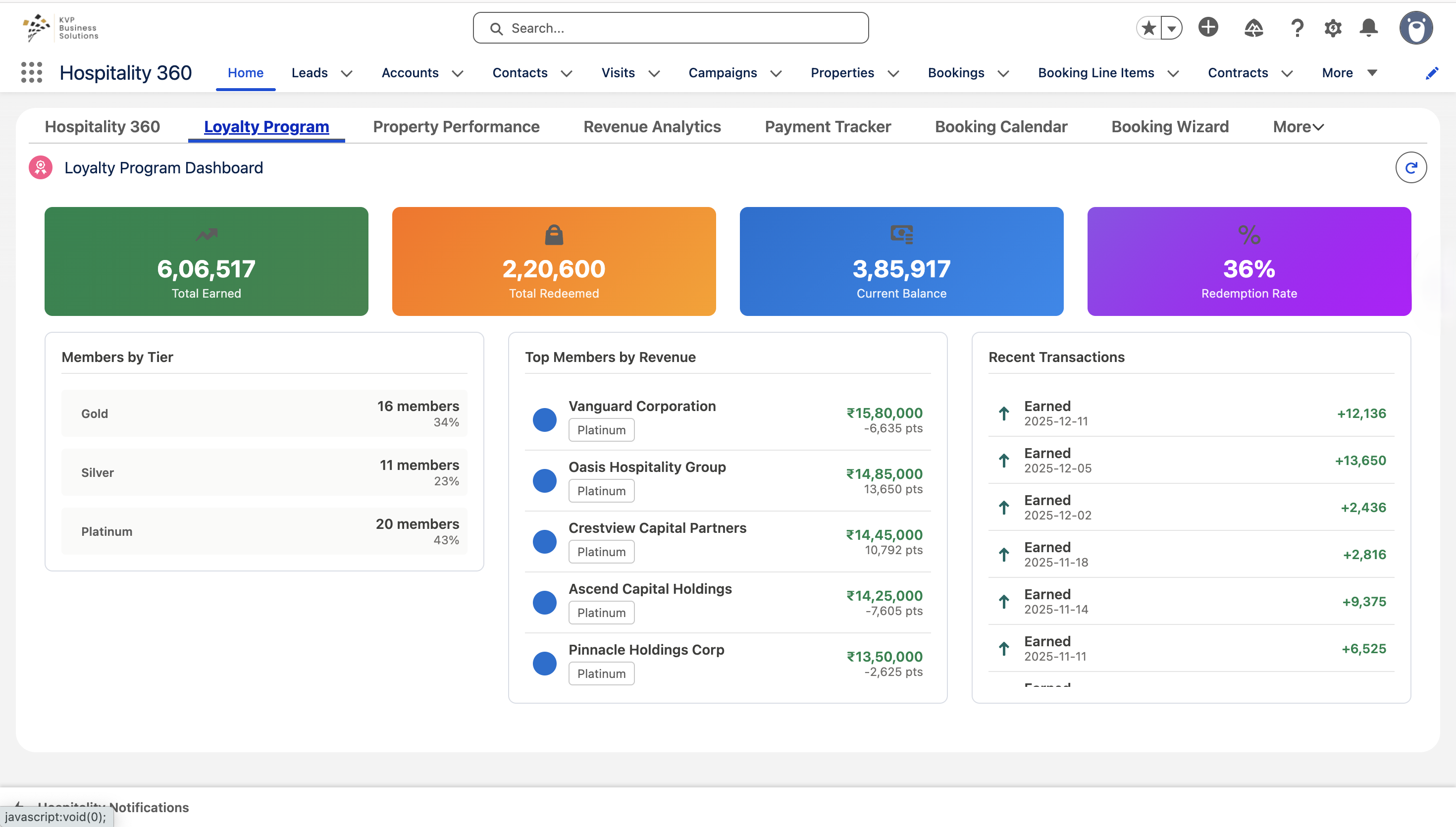Switch to the Revenue Analytics tab
Viewport: 1456px width, 827px height.
[652, 127]
